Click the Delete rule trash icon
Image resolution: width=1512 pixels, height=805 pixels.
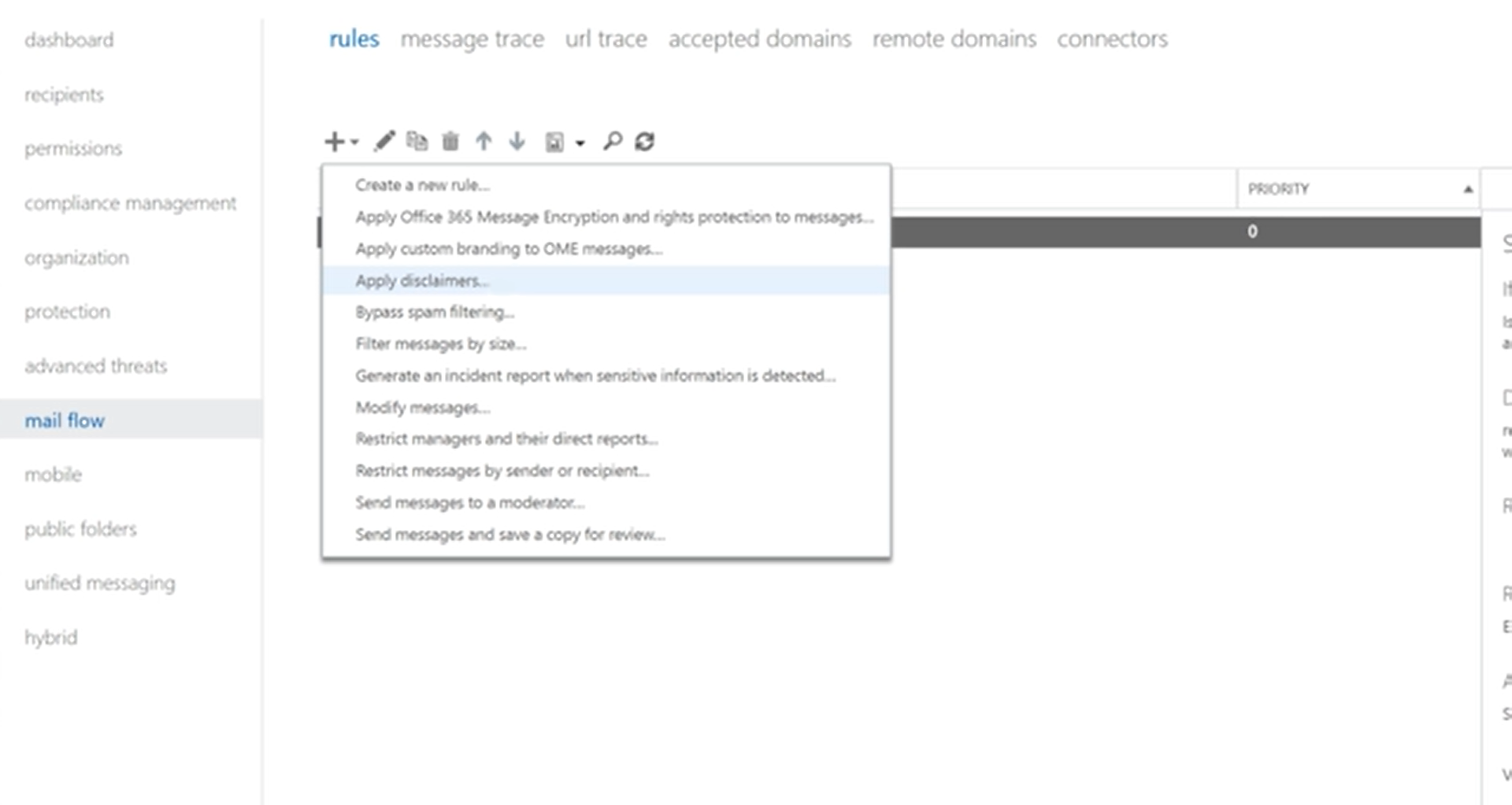pos(450,141)
